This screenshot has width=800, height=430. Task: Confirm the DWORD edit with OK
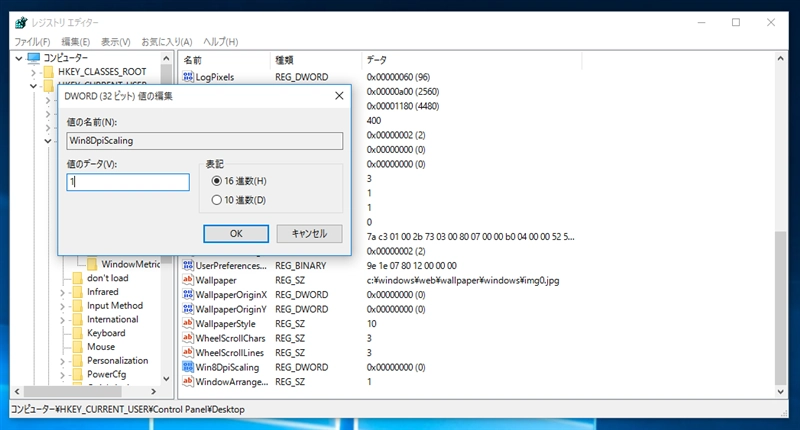(236, 233)
